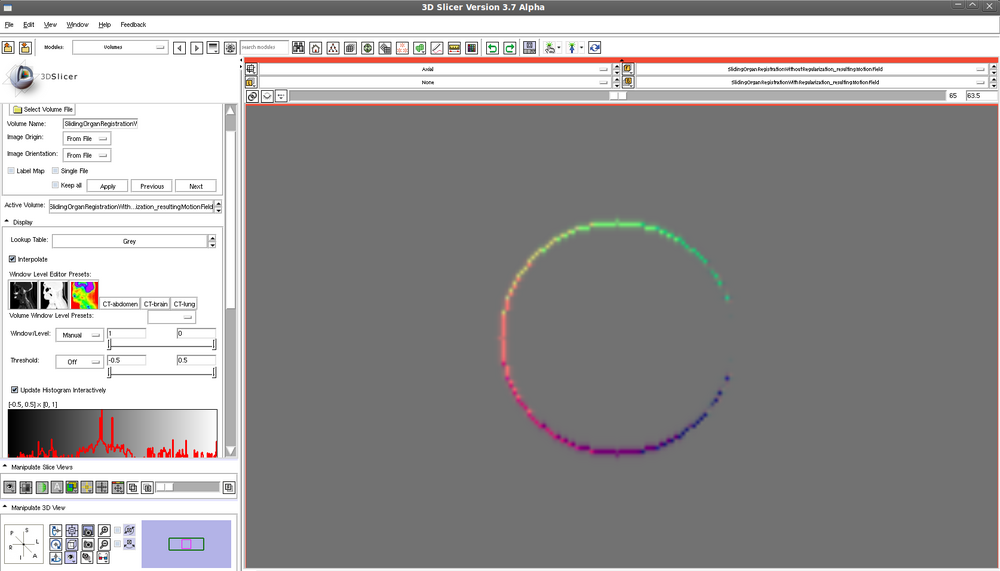
Task: Open the View menu
Action: (50, 25)
